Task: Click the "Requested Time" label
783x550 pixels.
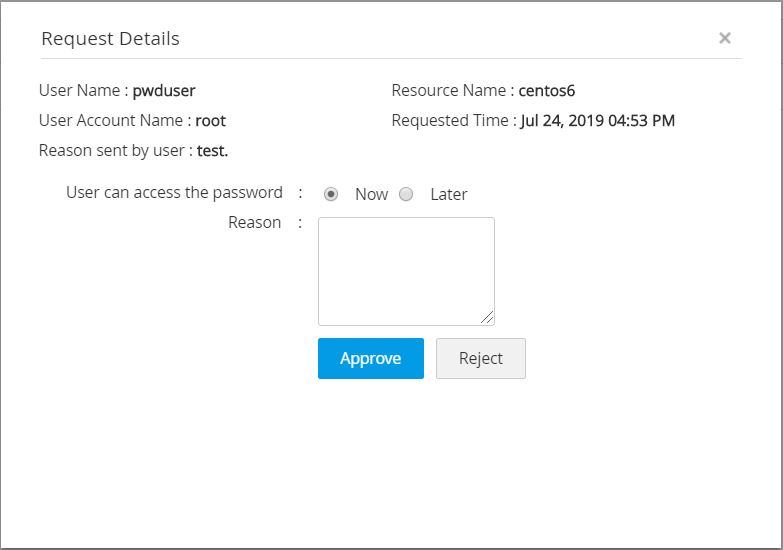Action: (x=452, y=121)
